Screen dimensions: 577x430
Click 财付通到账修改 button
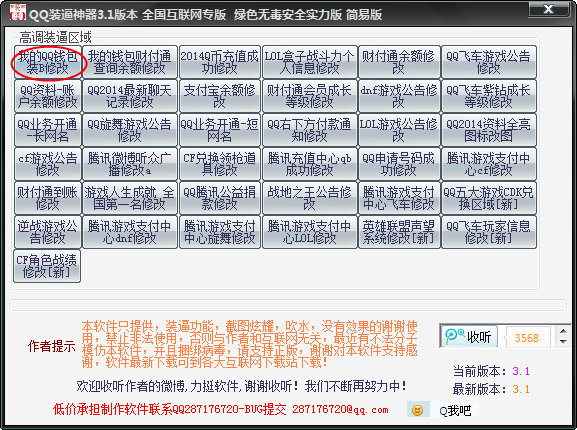pos(47,198)
